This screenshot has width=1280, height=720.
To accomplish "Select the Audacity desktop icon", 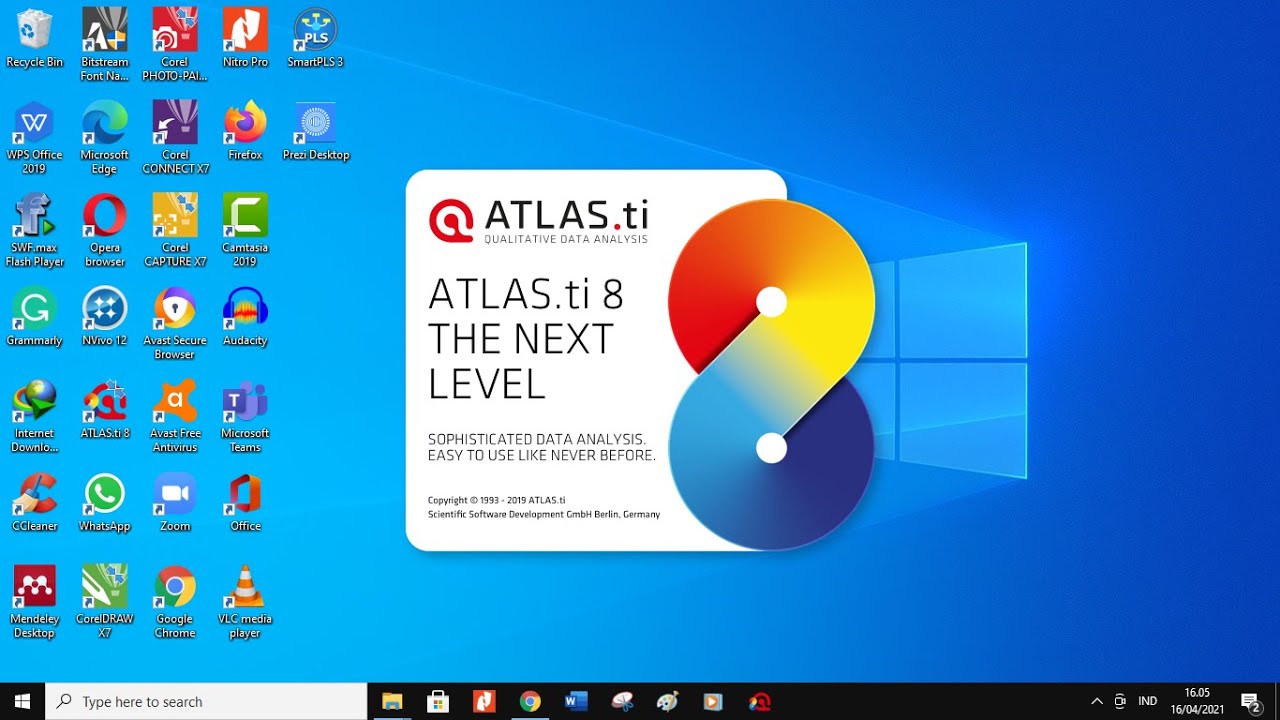I will pyautogui.click(x=245, y=317).
